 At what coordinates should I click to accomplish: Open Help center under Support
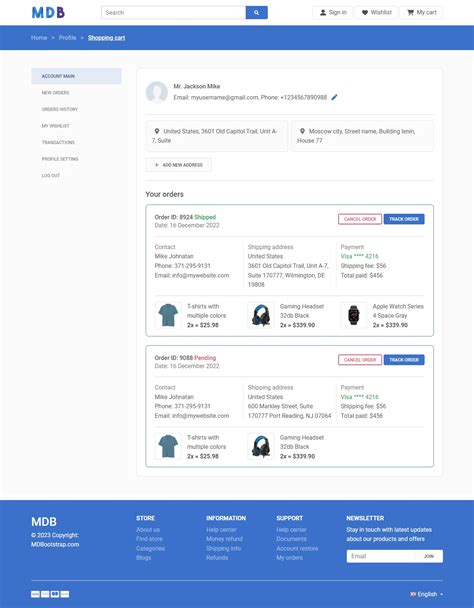(292, 530)
